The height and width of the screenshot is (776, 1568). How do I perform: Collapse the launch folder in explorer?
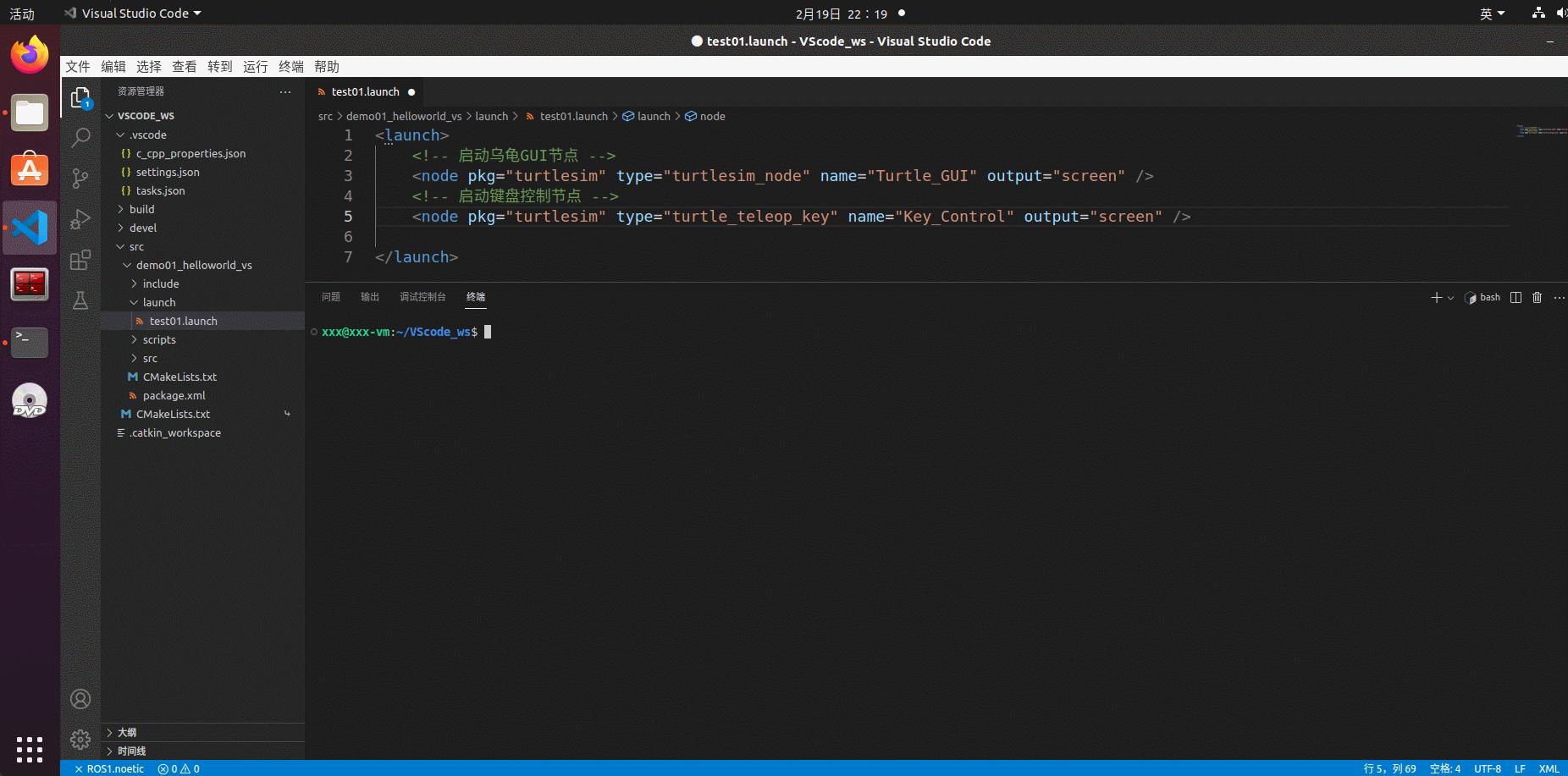pos(158,302)
